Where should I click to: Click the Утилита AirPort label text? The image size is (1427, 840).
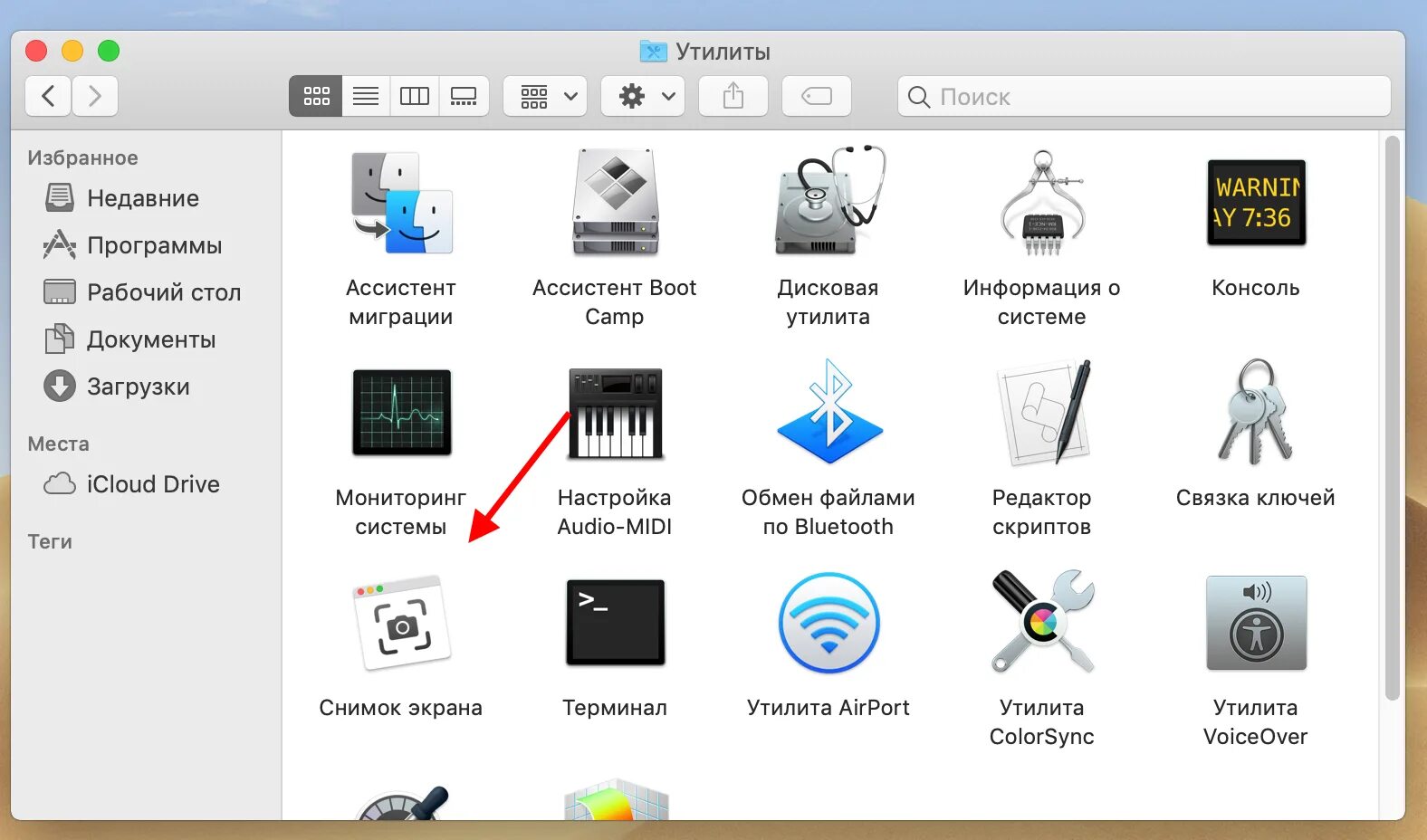828,708
